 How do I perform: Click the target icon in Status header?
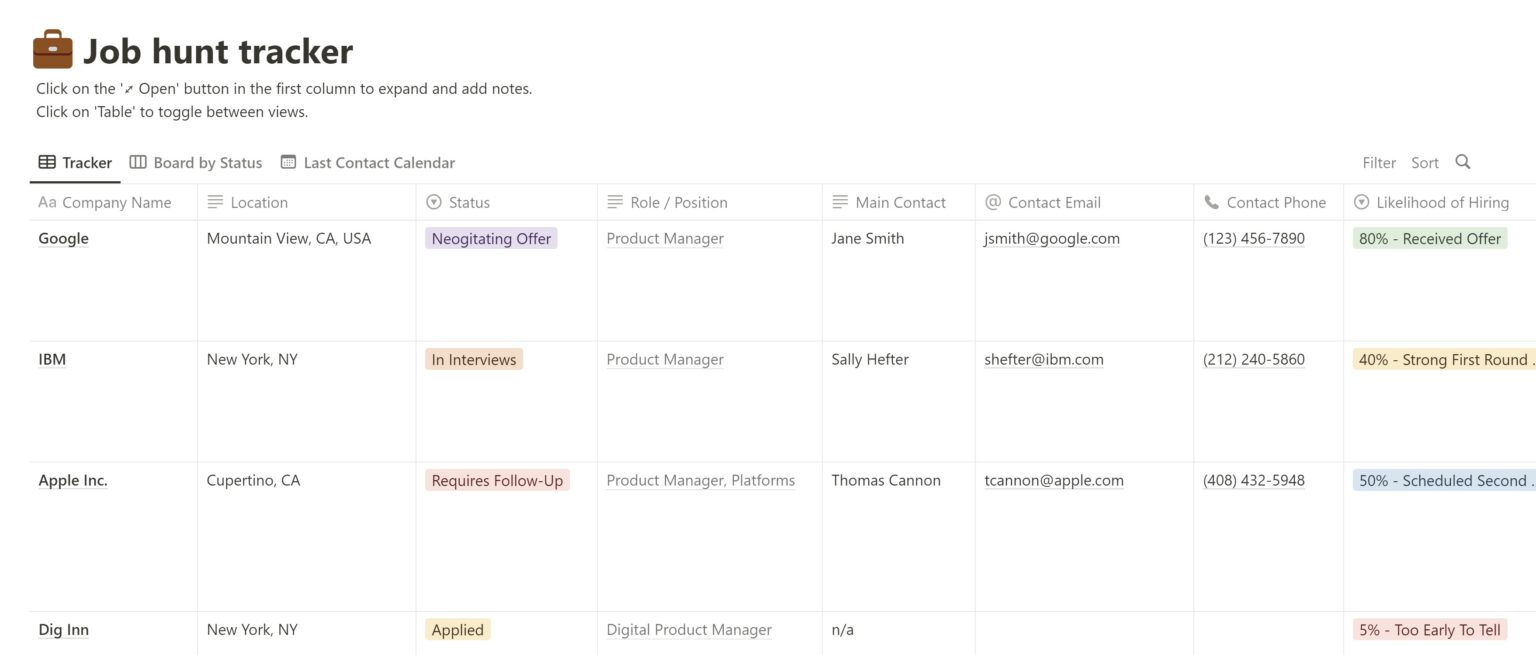tap(434, 202)
